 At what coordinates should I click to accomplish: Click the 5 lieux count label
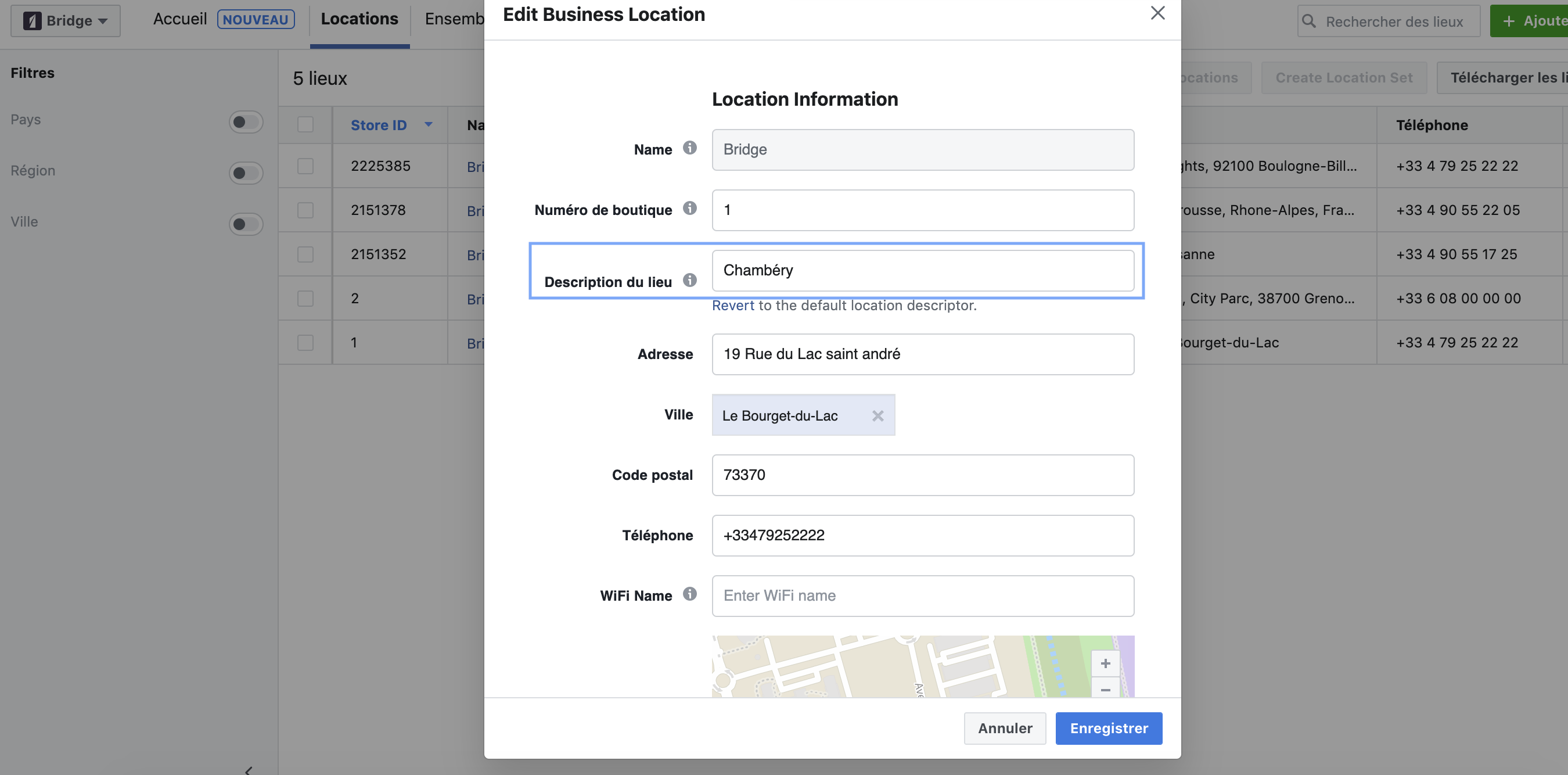pos(319,78)
